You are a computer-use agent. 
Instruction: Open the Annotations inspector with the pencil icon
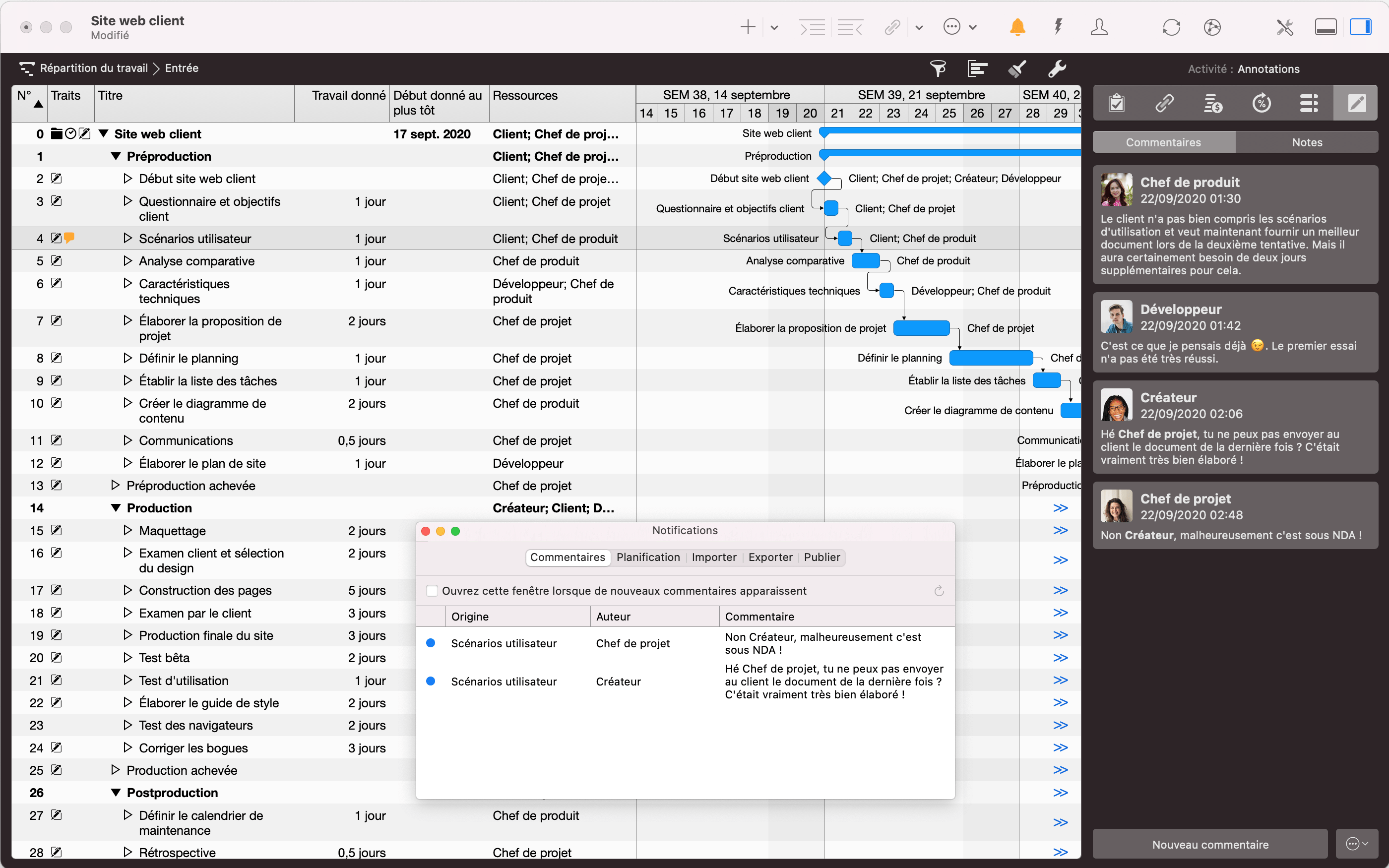tap(1356, 103)
